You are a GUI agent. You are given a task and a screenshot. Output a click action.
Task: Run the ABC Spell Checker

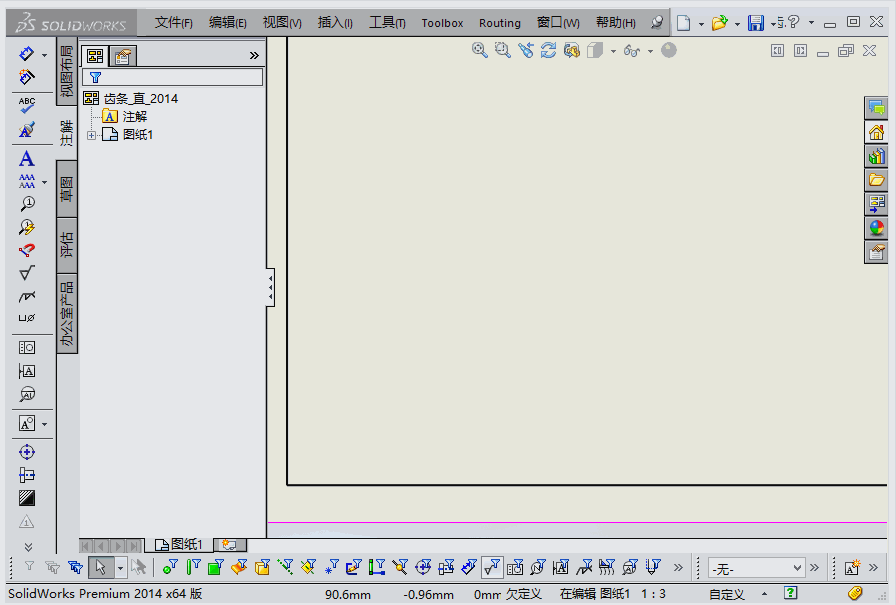click(26, 105)
